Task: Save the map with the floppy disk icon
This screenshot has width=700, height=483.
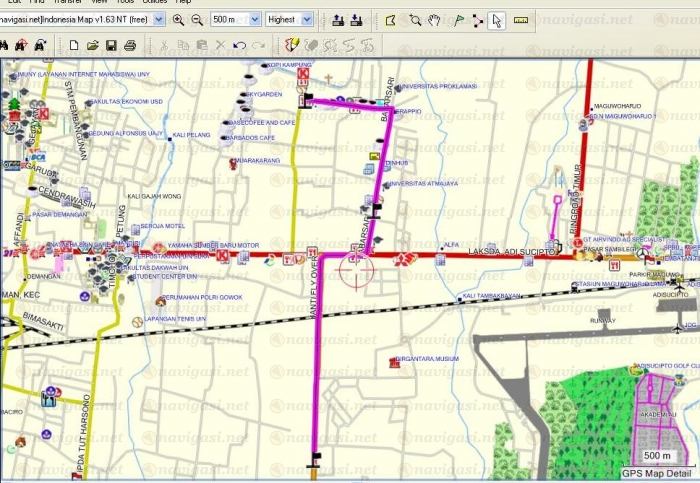Action: [x=111, y=45]
